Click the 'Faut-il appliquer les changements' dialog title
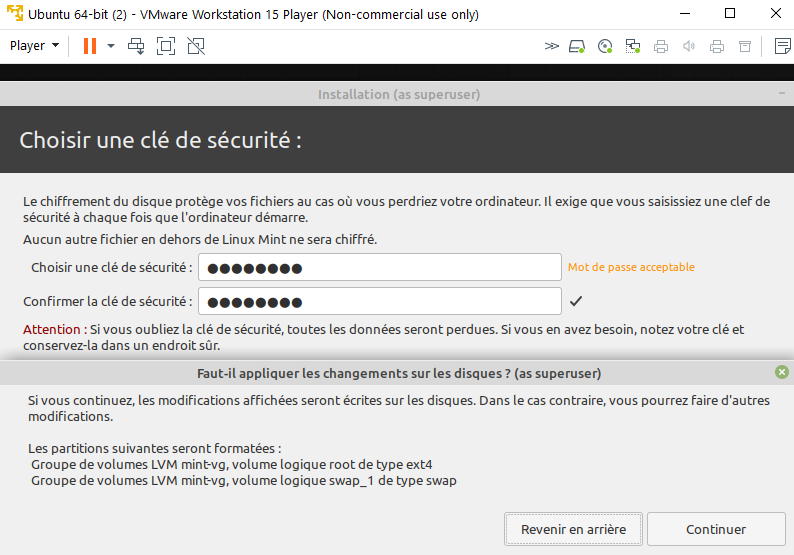This screenshot has width=794, height=555. tap(399, 374)
